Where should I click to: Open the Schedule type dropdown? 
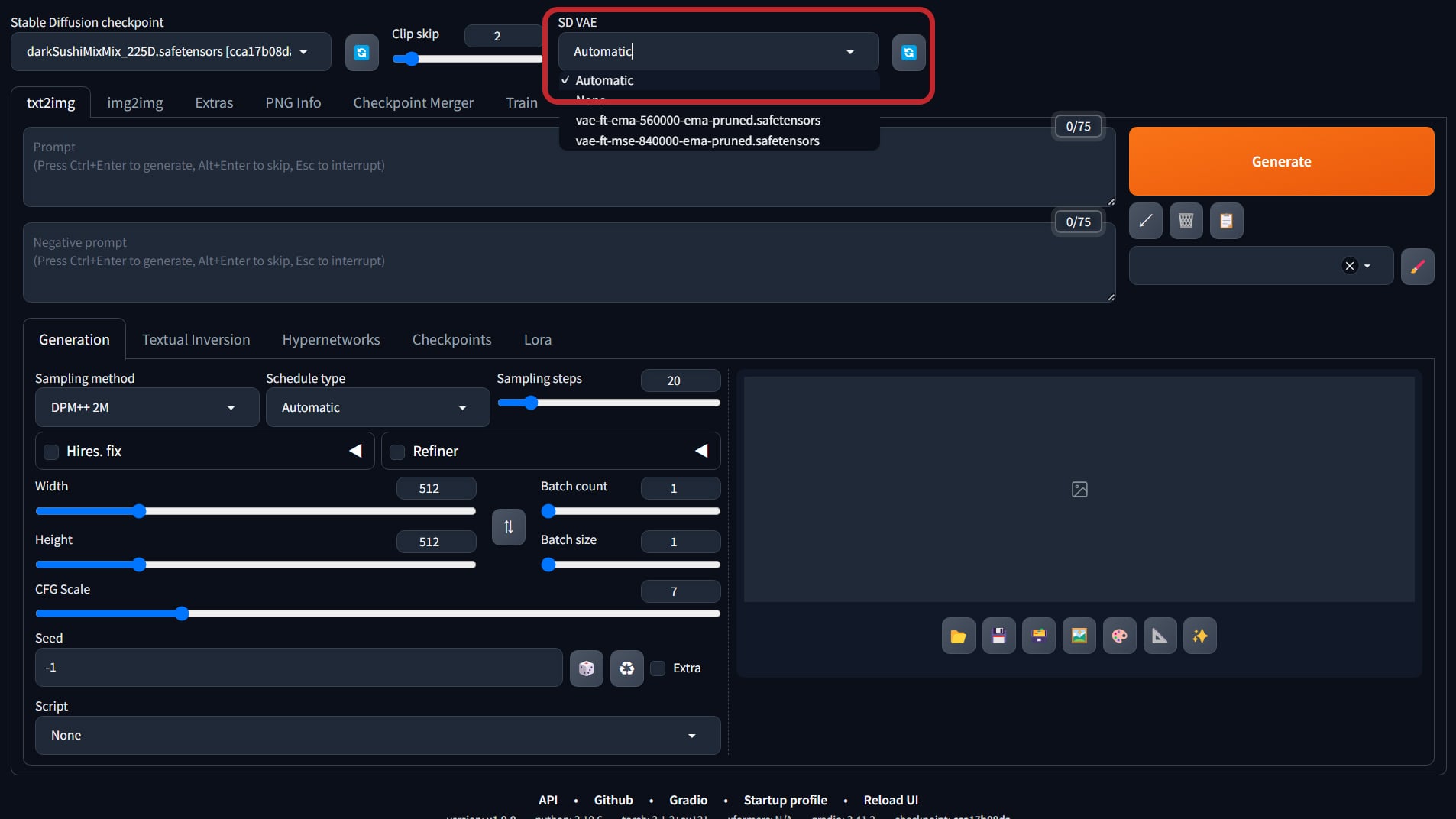377,407
